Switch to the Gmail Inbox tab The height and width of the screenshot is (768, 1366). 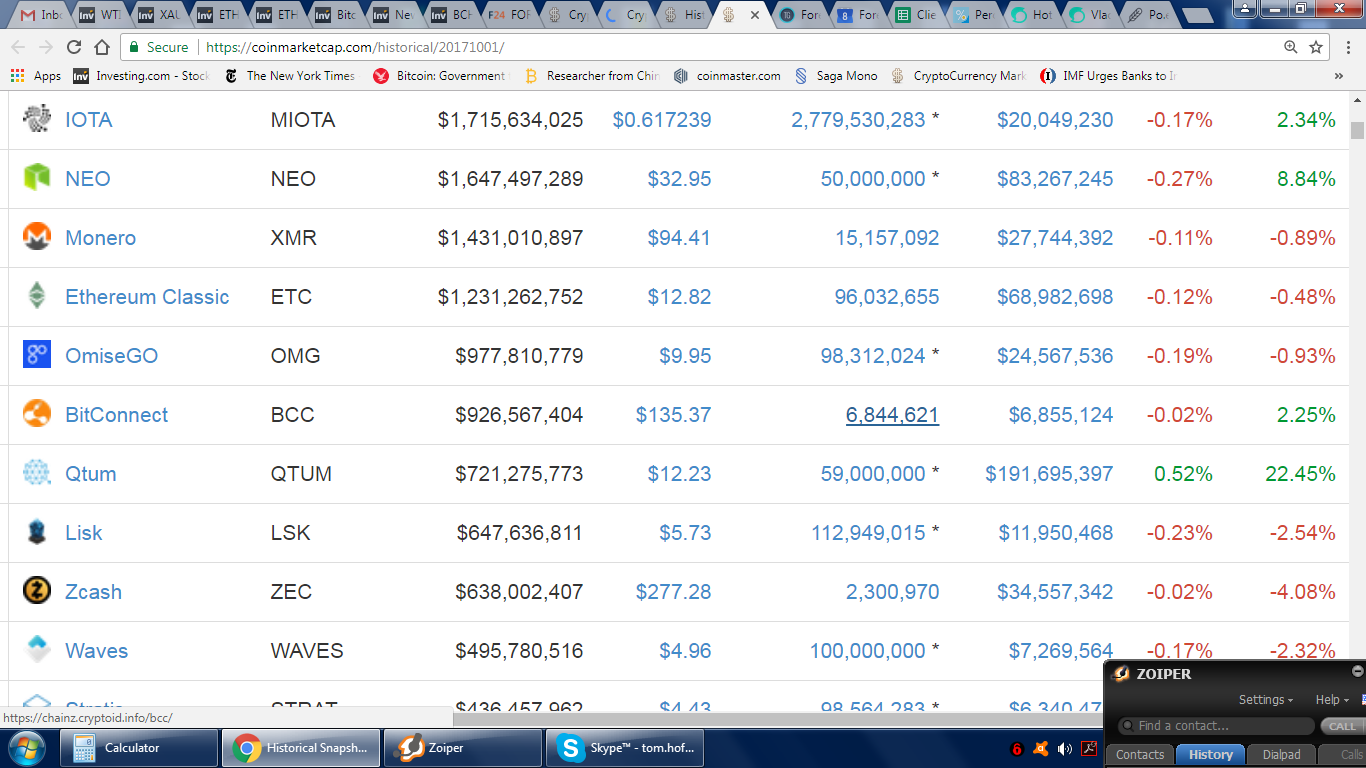pyautogui.click(x=43, y=15)
